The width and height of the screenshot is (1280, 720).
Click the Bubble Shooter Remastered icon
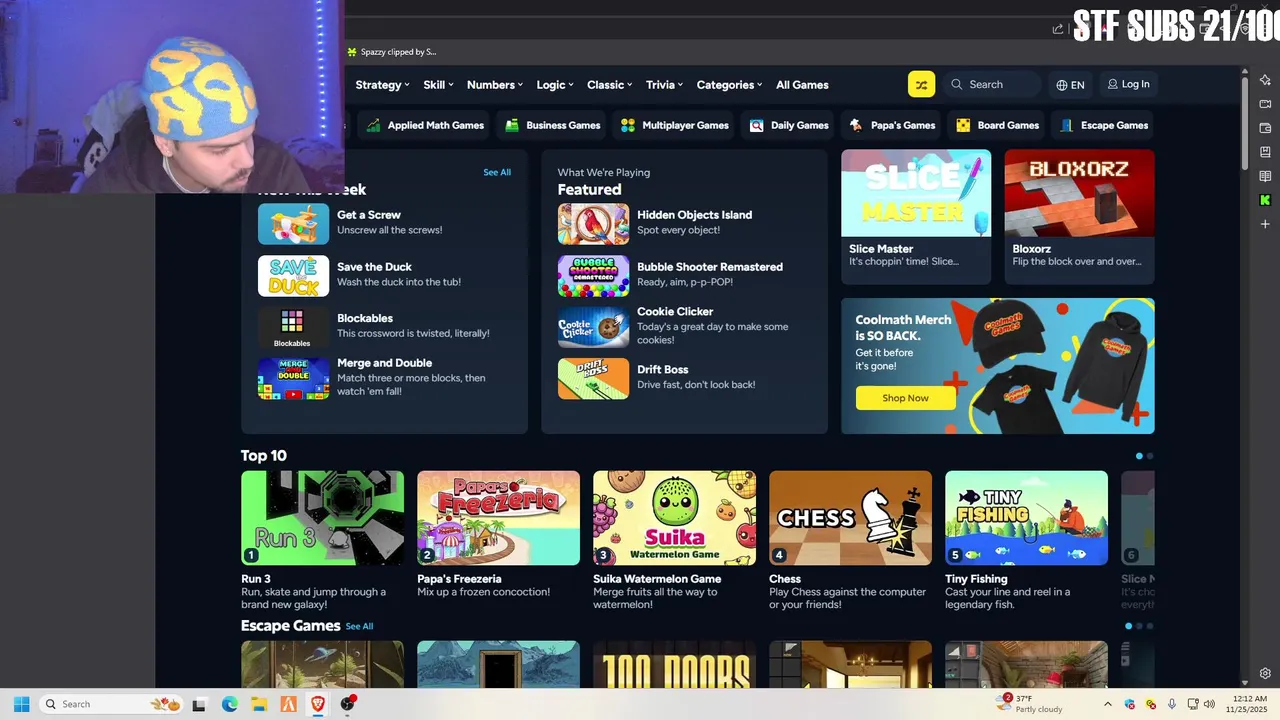(593, 276)
